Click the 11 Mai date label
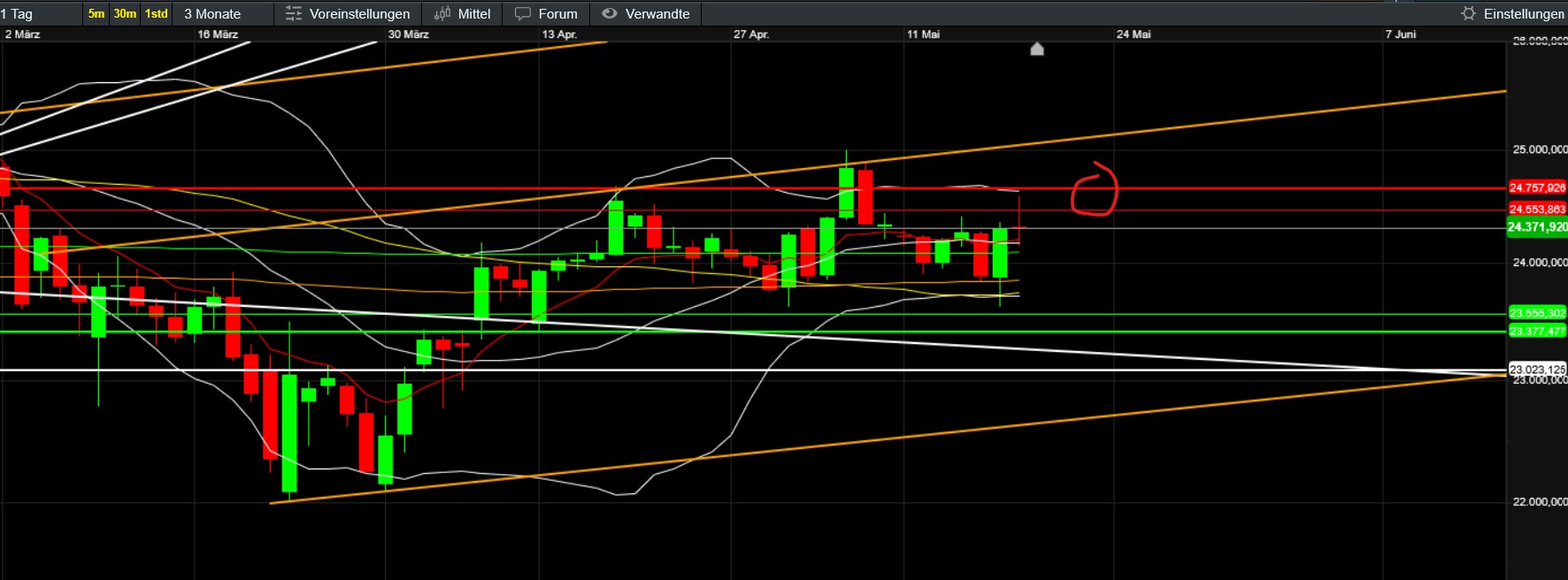The width and height of the screenshot is (1568, 580). point(923,34)
